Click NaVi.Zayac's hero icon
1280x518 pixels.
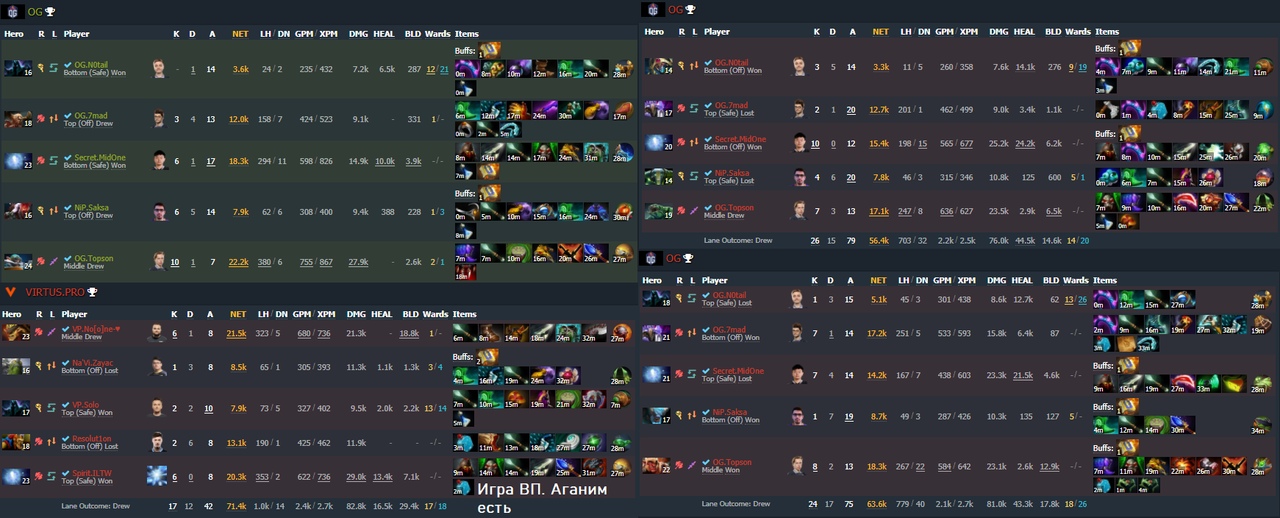click(x=14, y=367)
